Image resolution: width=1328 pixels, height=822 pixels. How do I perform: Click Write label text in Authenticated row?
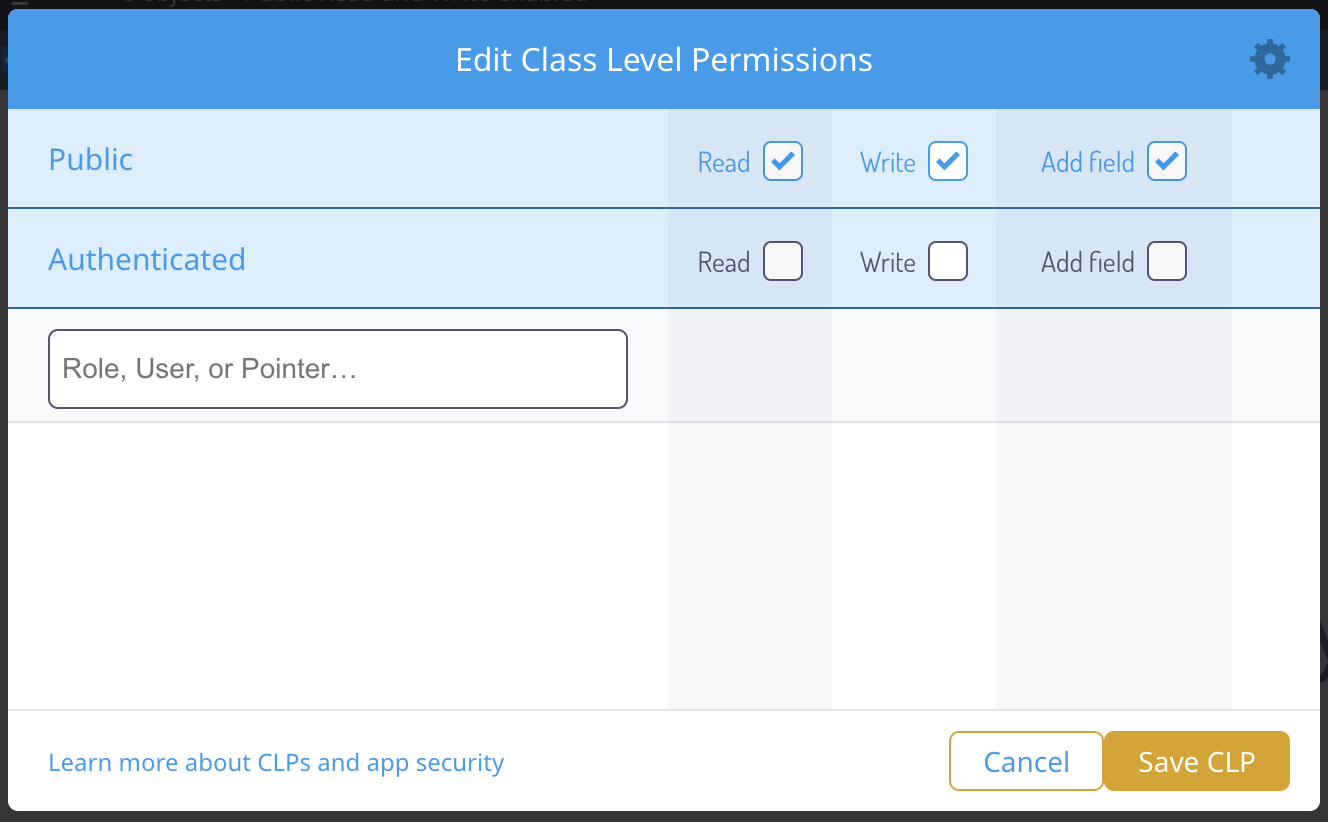pyautogui.click(x=888, y=263)
